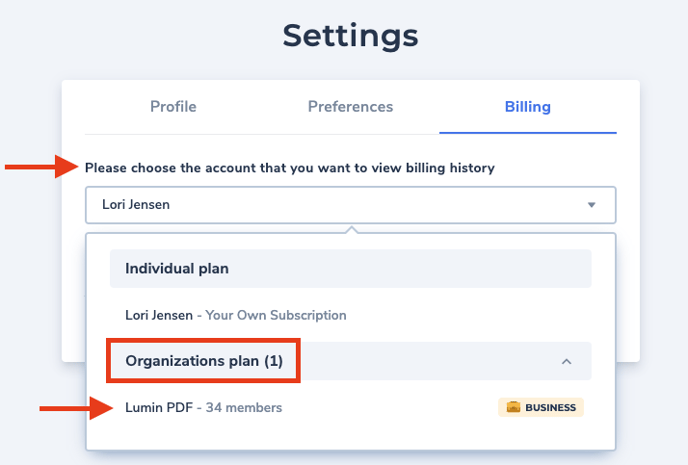Image resolution: width=688 pixels, height=465 pixels.
Task: Click the Your Own Subscription text
Action: point(276,315)
